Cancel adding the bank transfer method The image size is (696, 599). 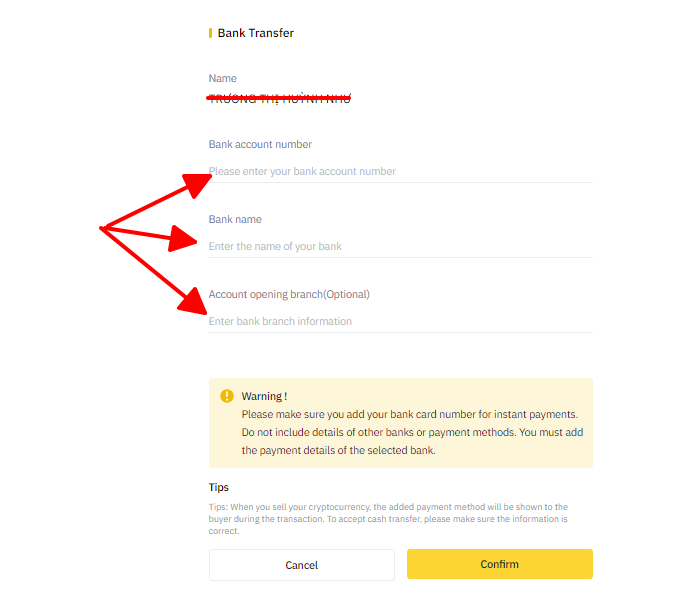pyautogui.click(x=302, y=565)
